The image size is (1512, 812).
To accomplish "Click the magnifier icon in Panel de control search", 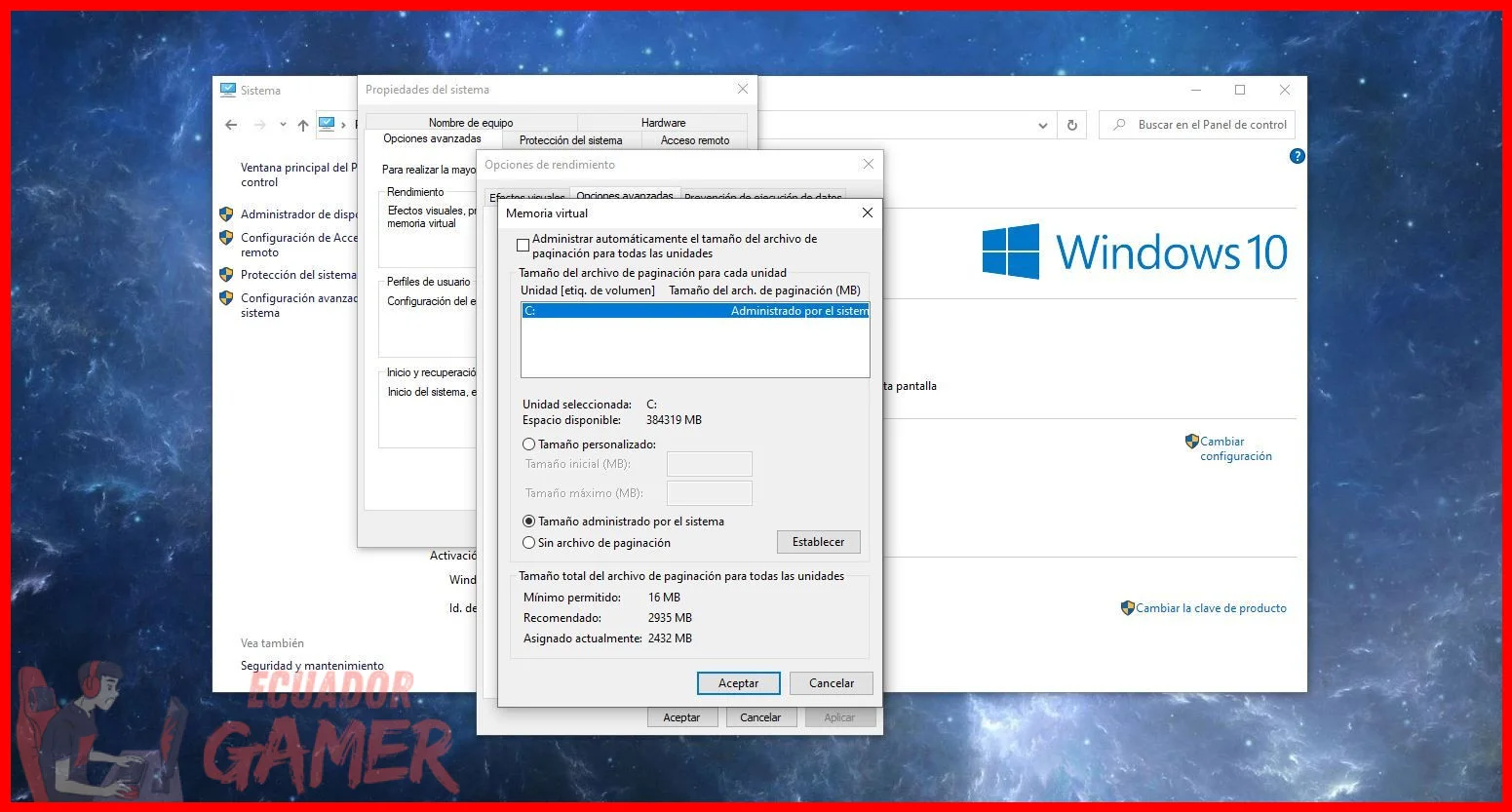I will pyautogui.click(x=1119, y=125).
